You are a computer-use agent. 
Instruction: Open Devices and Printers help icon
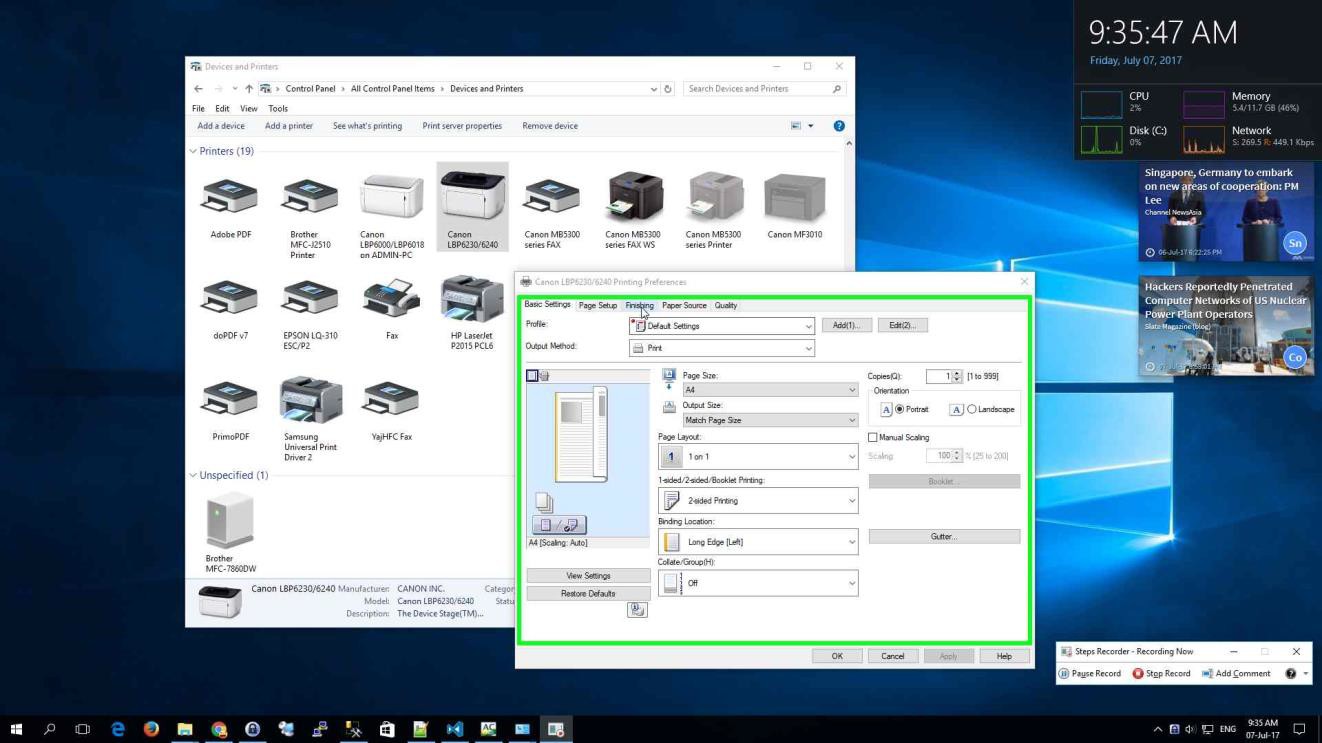pyautogui.click(x=839, y=126)
